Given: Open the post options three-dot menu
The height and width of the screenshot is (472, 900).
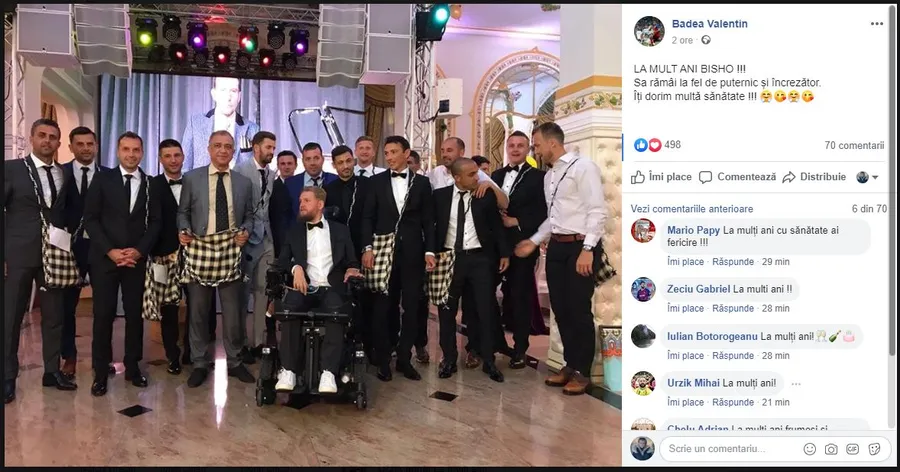Looking at the screenshot, I should [x=876, y=24].
